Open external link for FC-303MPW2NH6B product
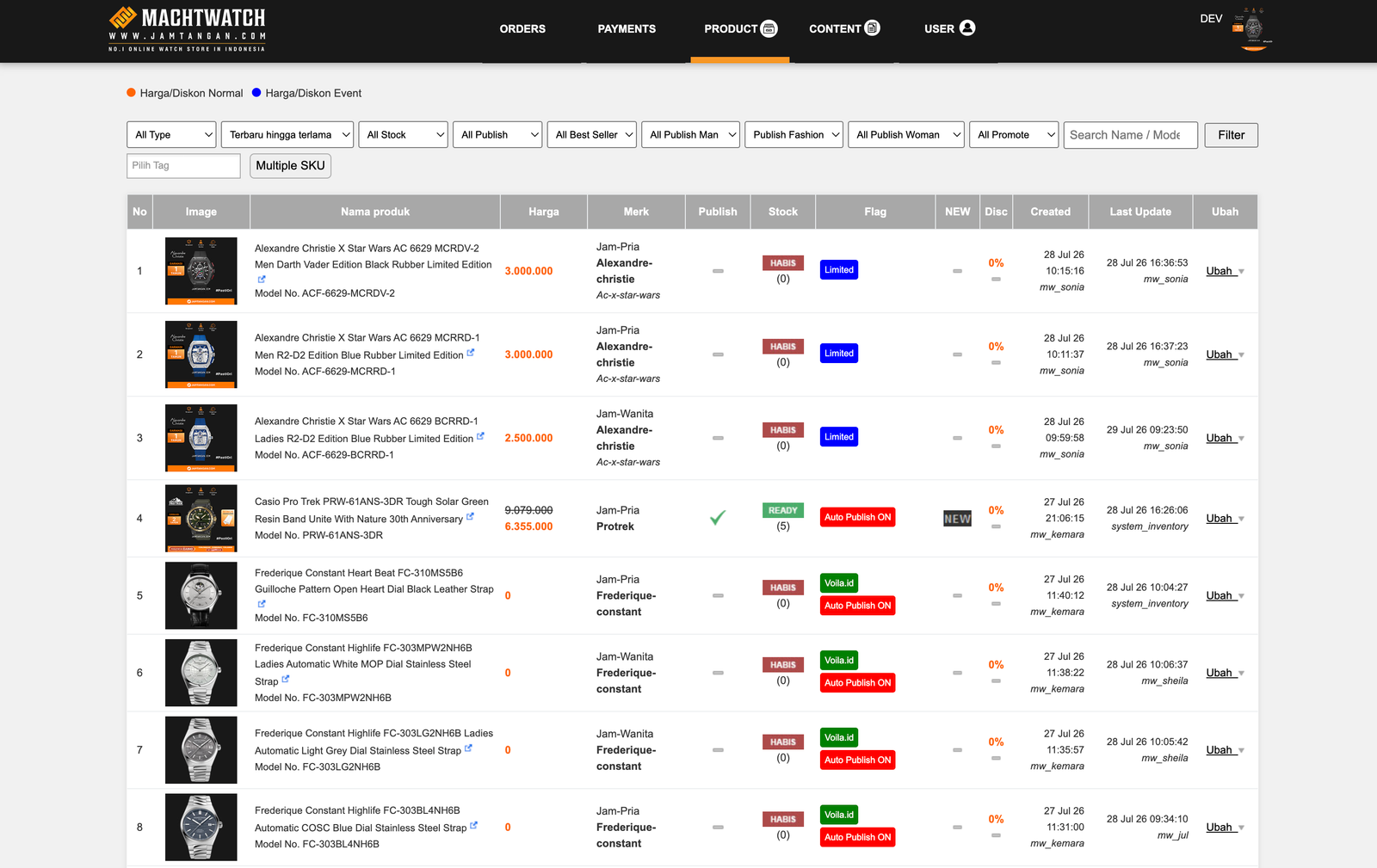The width and height of the screenshot is (1377, 868). pos(286,680)
